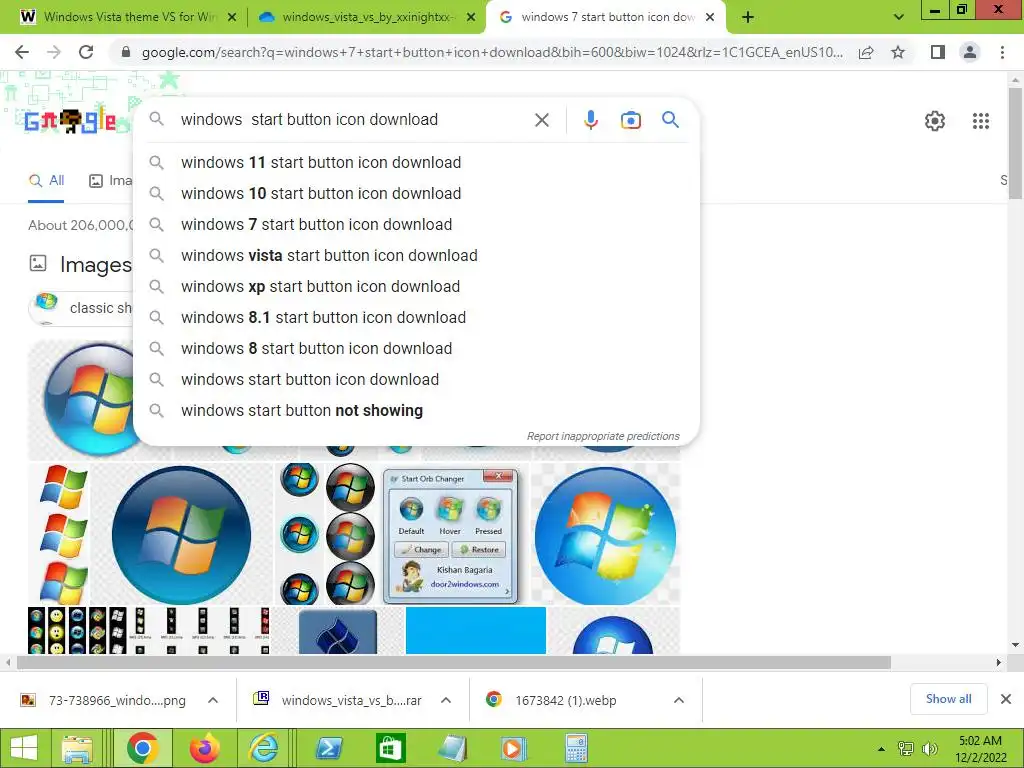Pick suggestion windows 7 start button icon download

[x=416, y=225]
